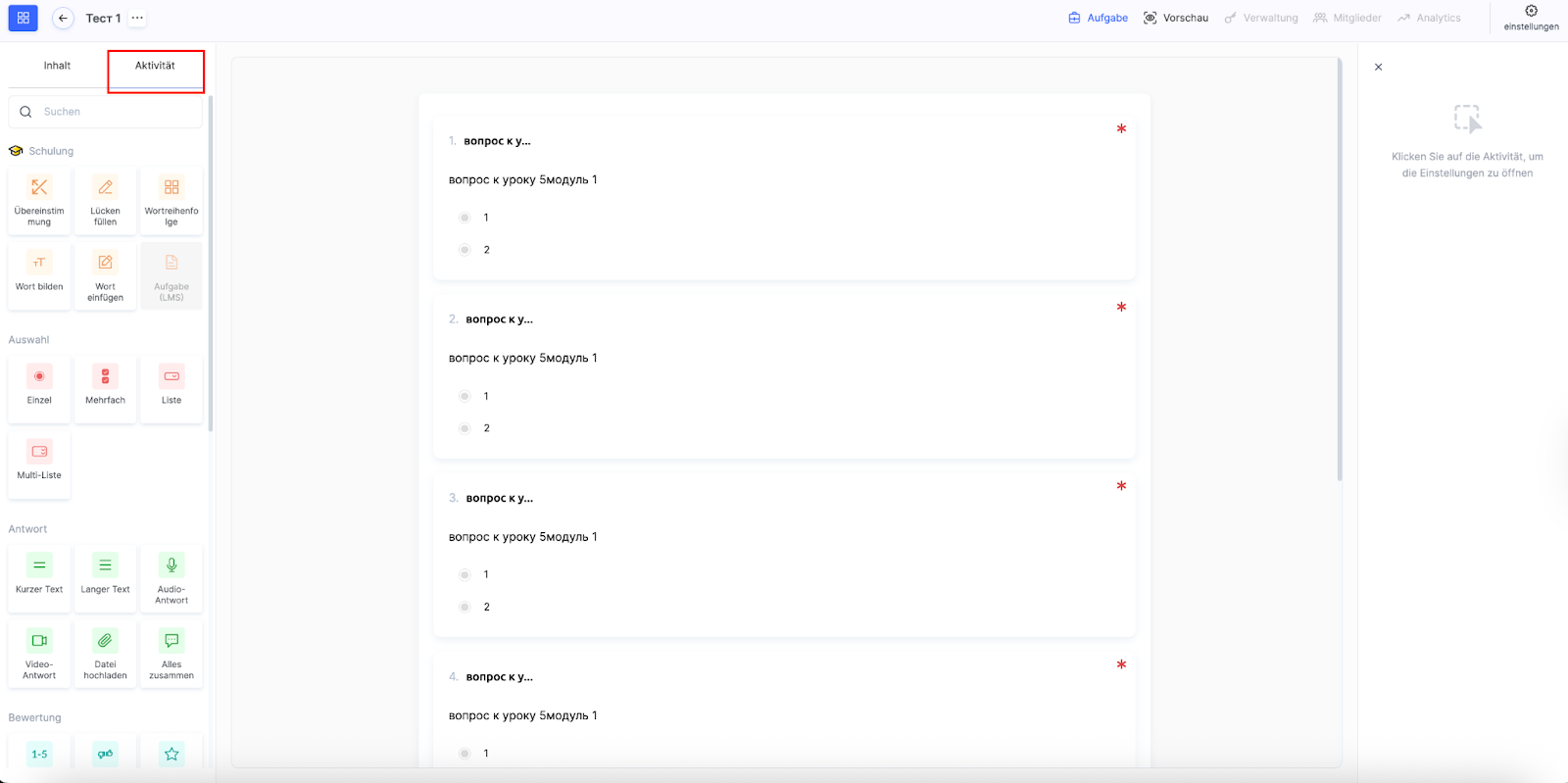Open einstellungen gear settings
This screenshot has width=1568, height=783.
1531,18
